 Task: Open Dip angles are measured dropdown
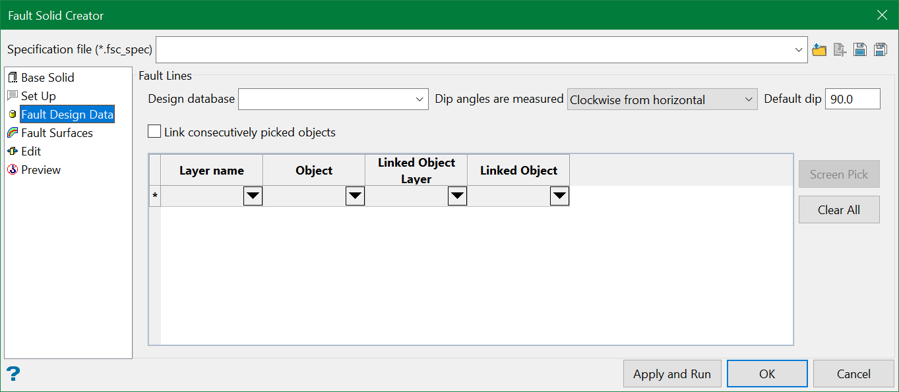748,99
